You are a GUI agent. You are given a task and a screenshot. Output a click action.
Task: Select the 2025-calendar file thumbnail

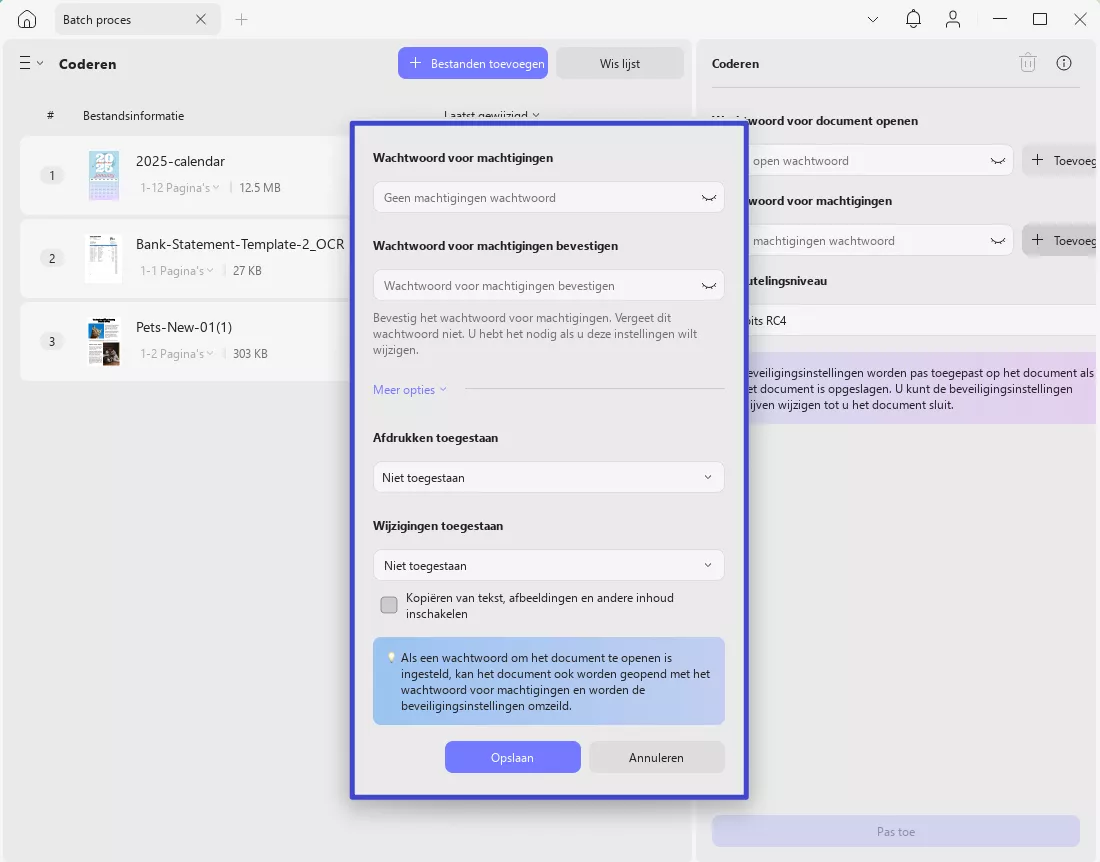(x=104, y=175)
